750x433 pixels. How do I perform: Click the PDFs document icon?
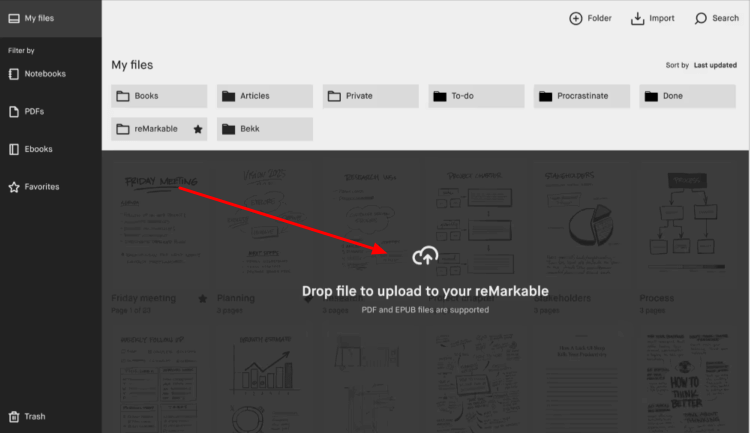tap(14, 111)
